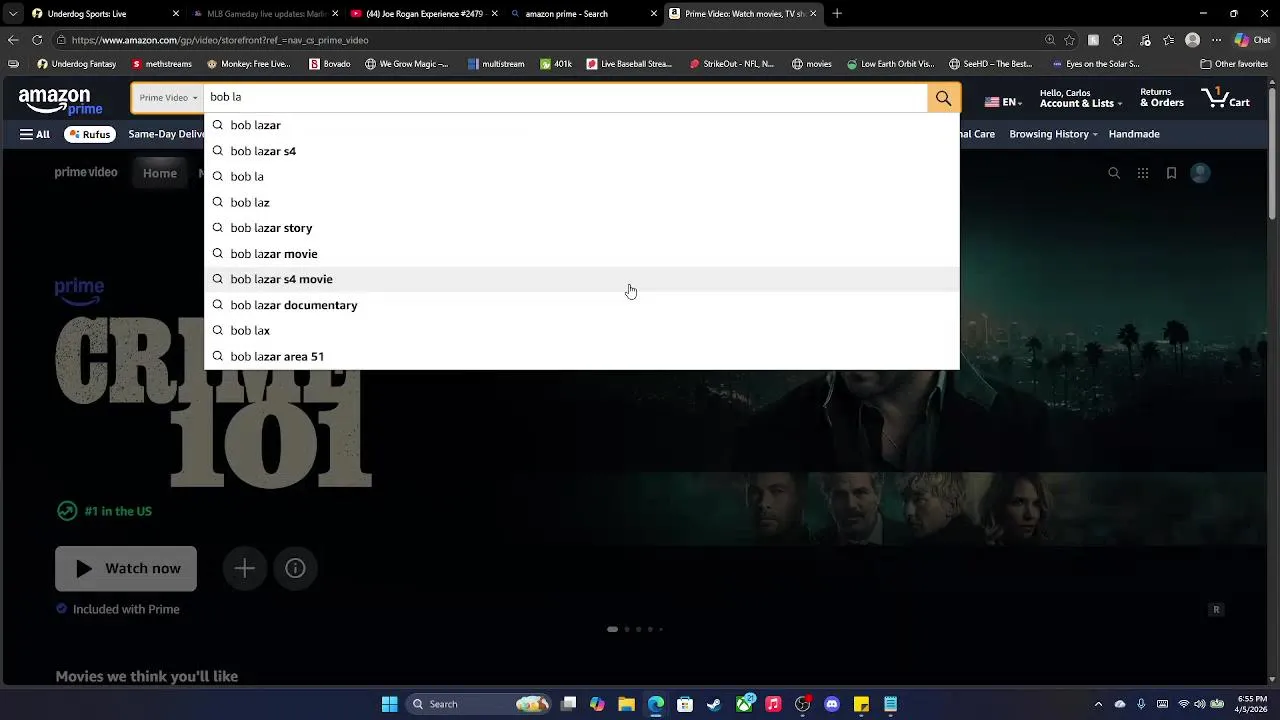Screen dimensions: 1280x720
Task: Open the Underdog Fantasy bookmark
Action: [x=77, y=64]
